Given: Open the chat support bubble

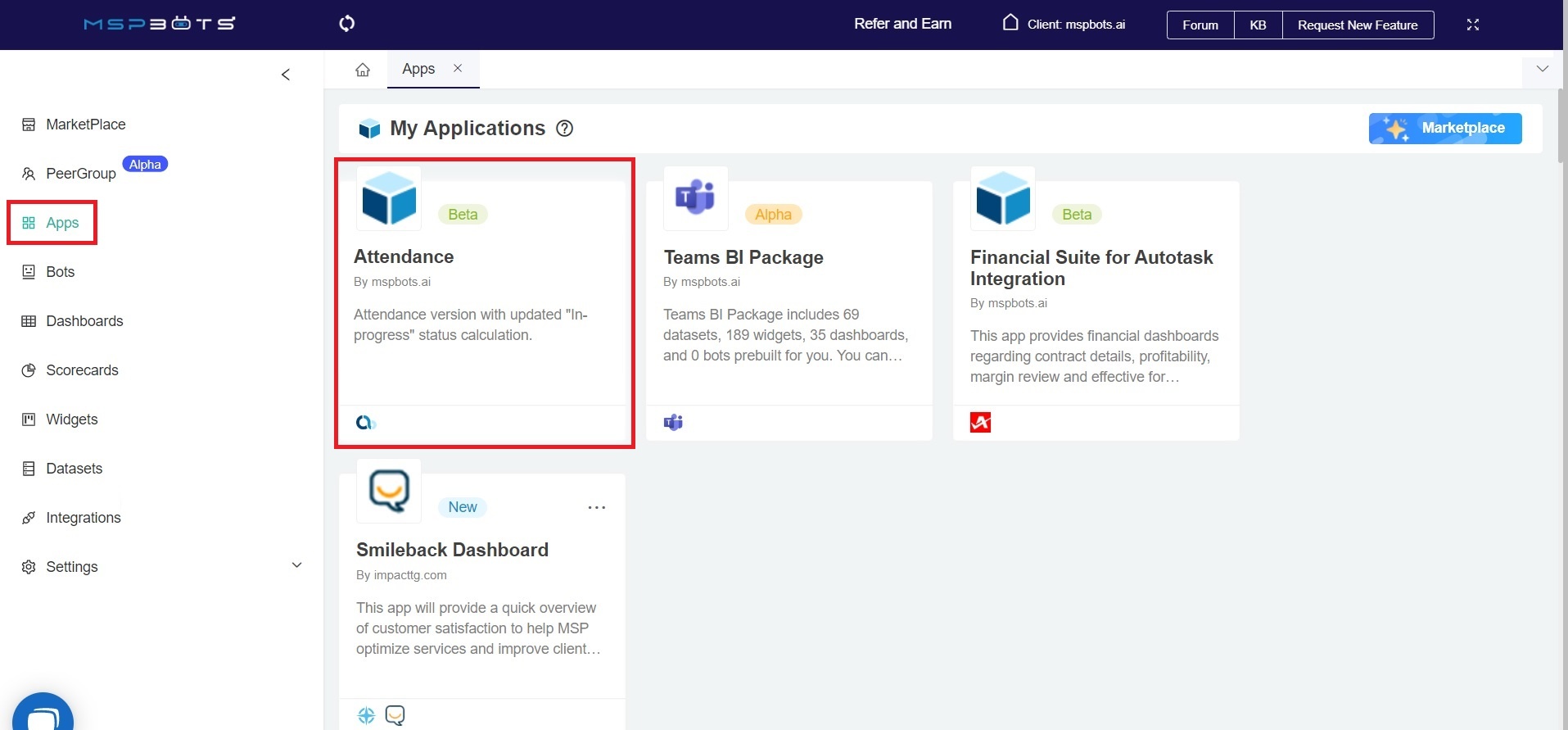Looking at the screenshot, I should click(43, 715).
